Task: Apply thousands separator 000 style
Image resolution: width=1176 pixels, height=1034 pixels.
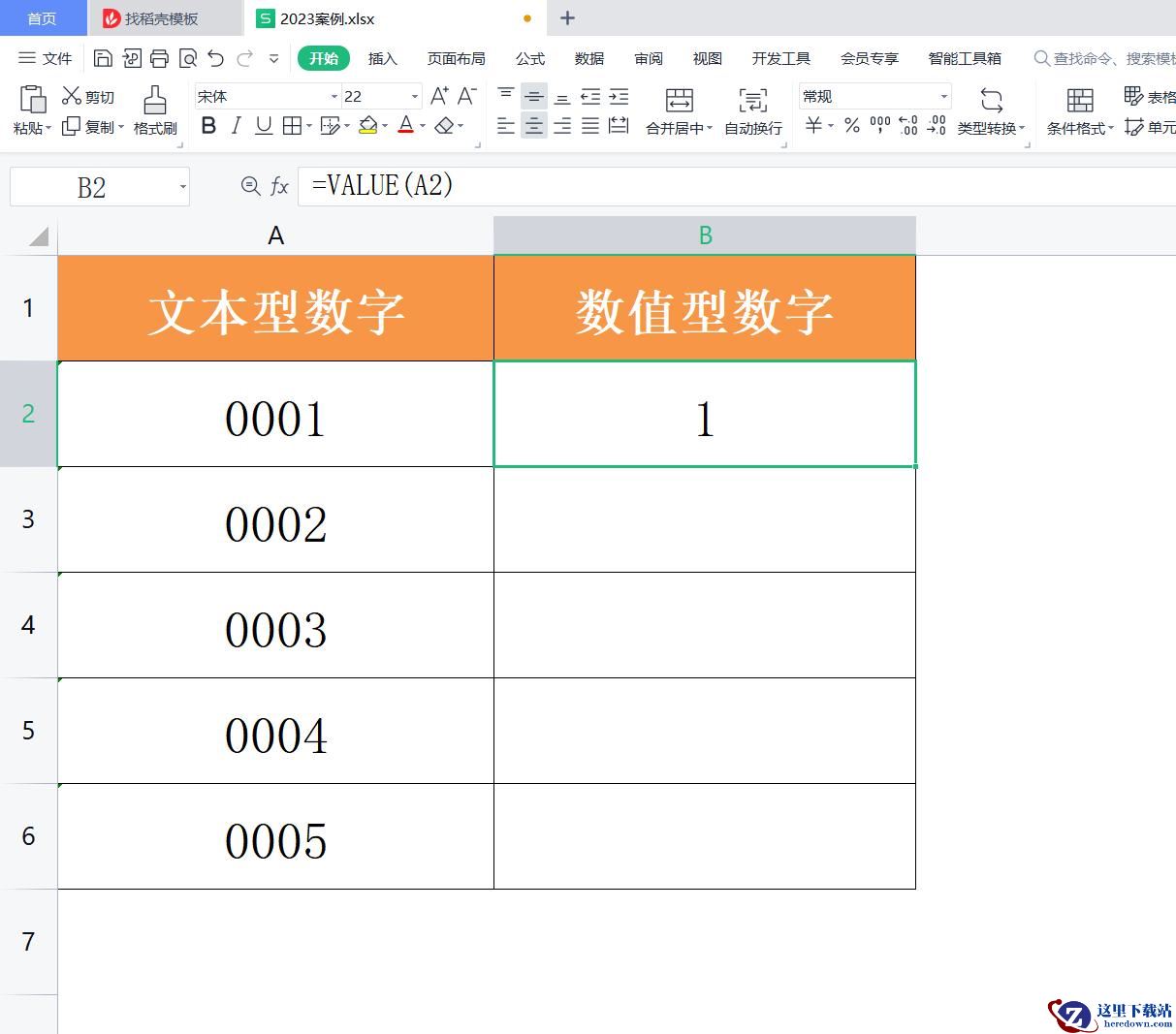Action: (880, 124)
